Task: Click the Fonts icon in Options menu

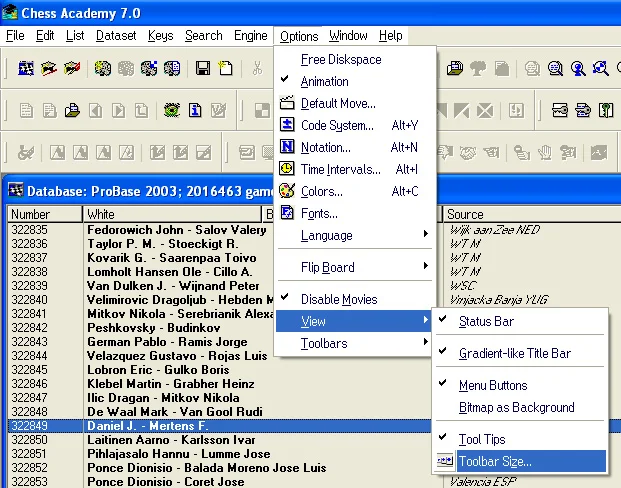Action: click(287, 213)
